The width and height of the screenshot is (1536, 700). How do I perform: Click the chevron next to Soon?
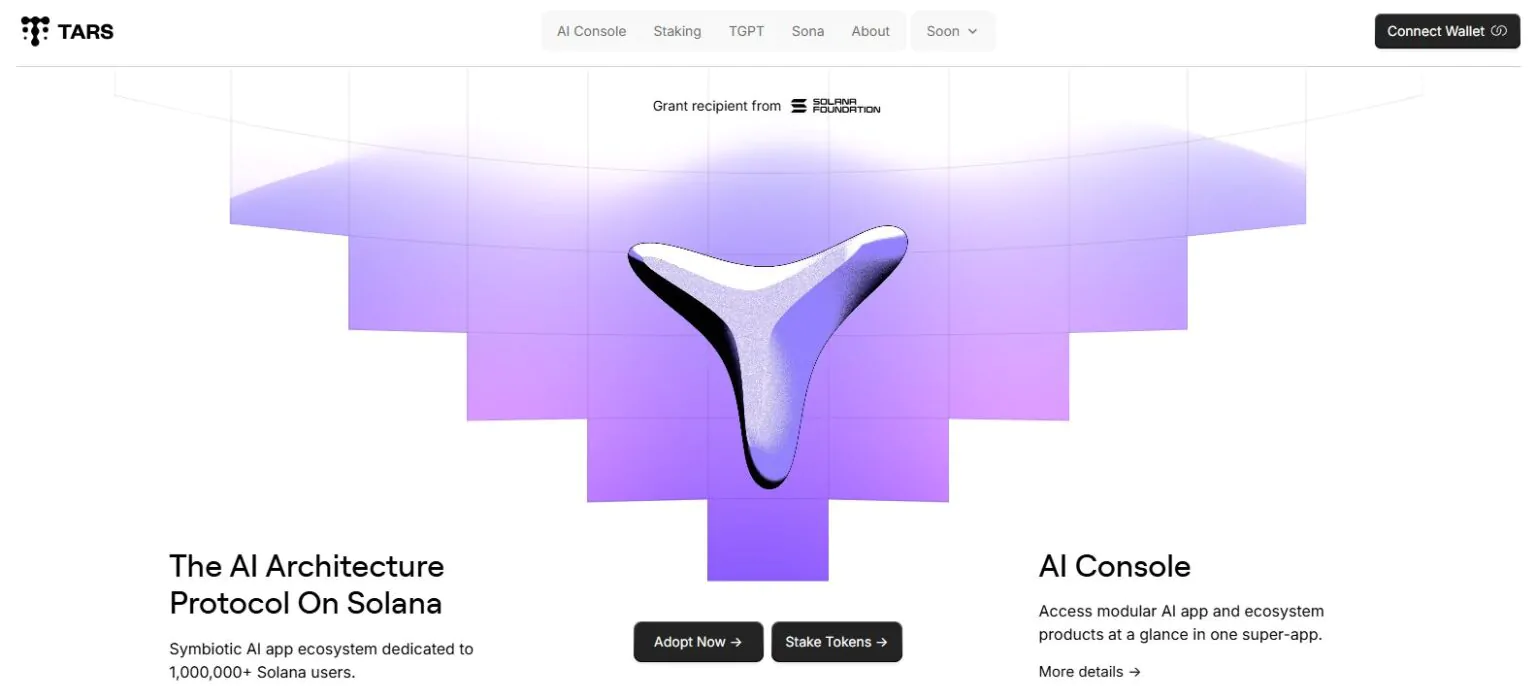(x=972, y=31)
